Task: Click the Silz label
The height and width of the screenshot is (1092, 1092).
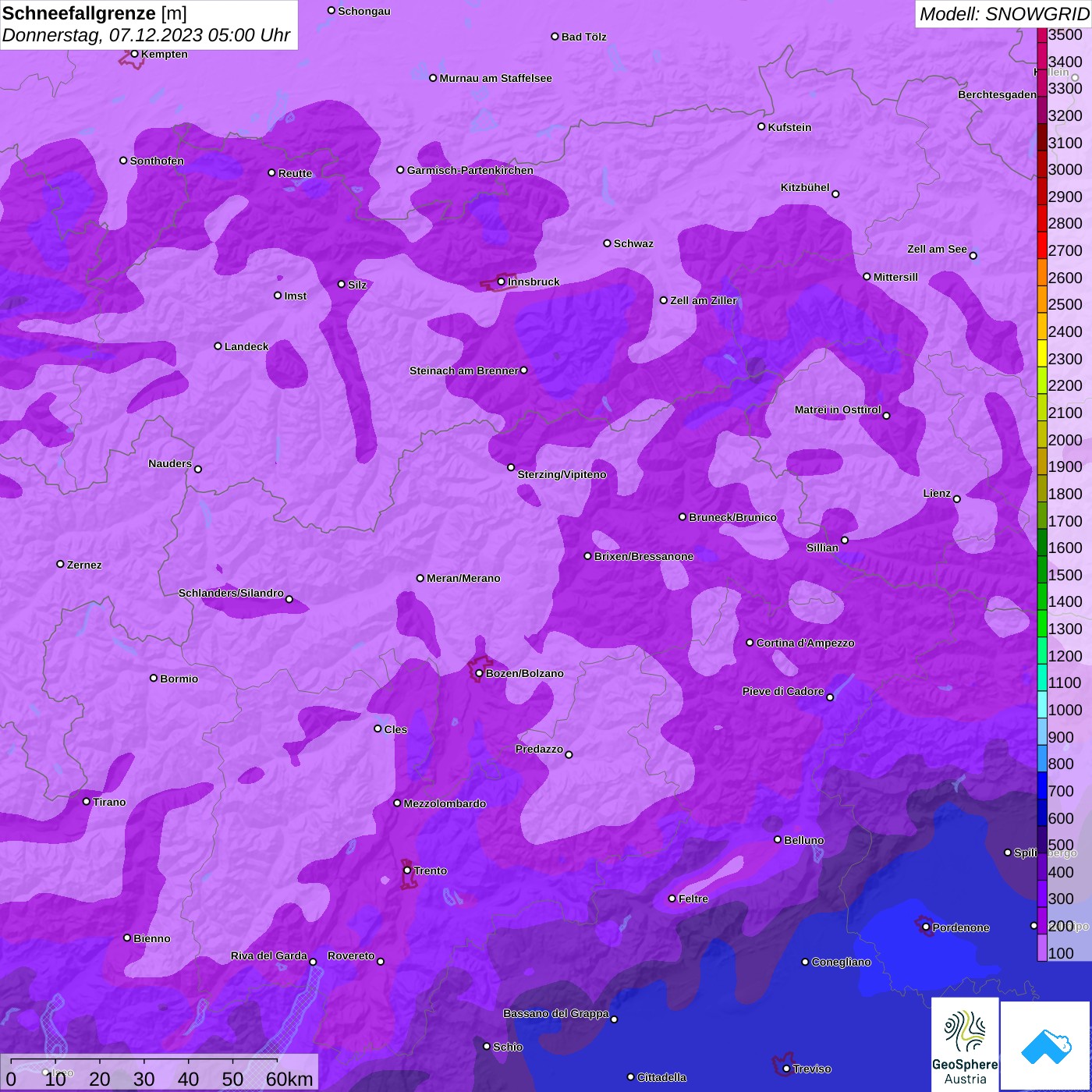Action: pos(357,285)
